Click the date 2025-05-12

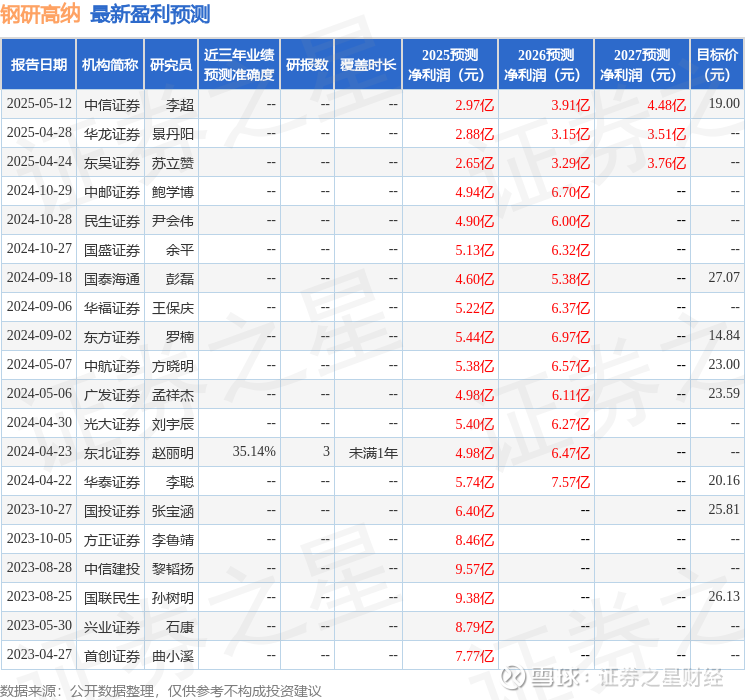(x=39, y=104)
